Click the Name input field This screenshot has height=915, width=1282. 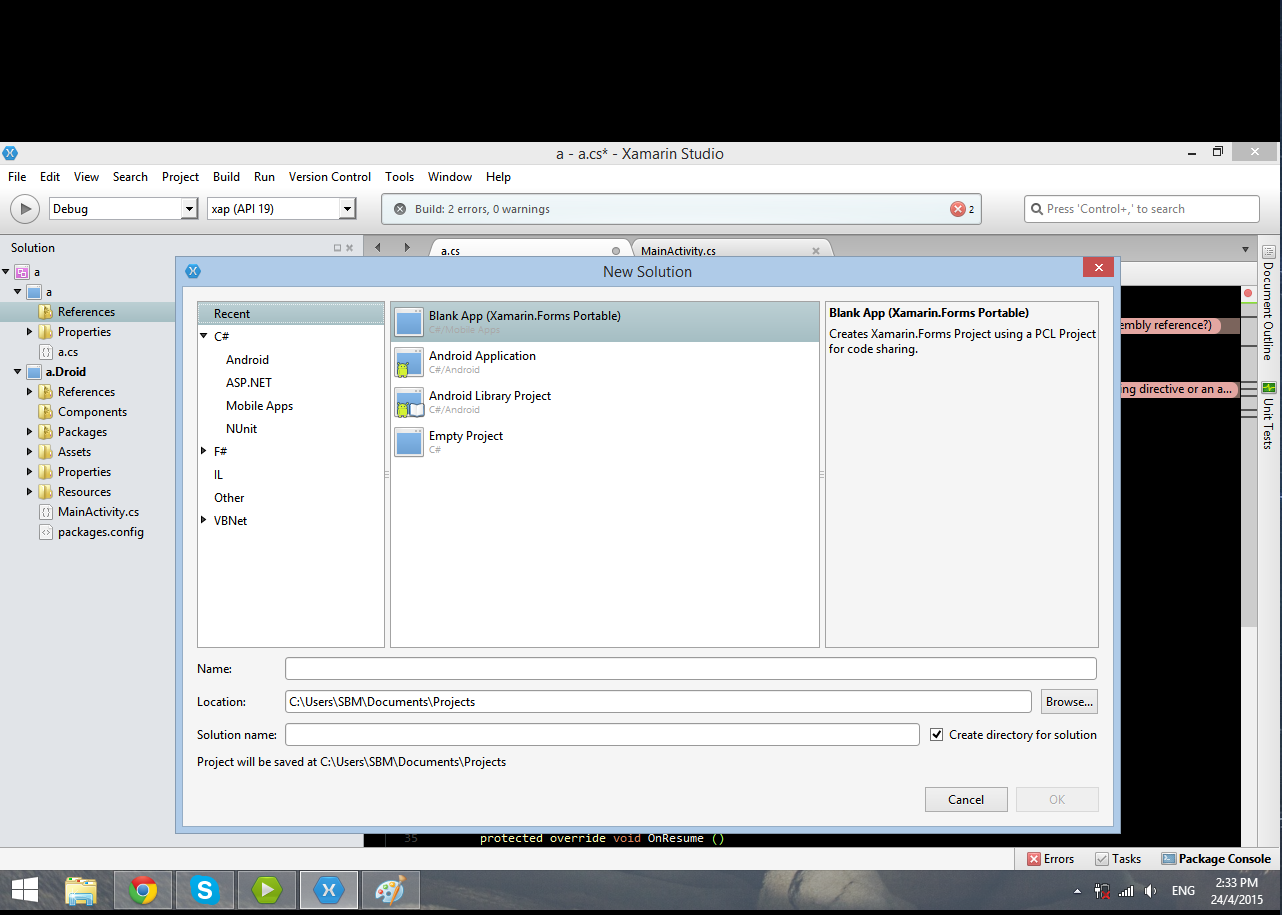(691, 669)
